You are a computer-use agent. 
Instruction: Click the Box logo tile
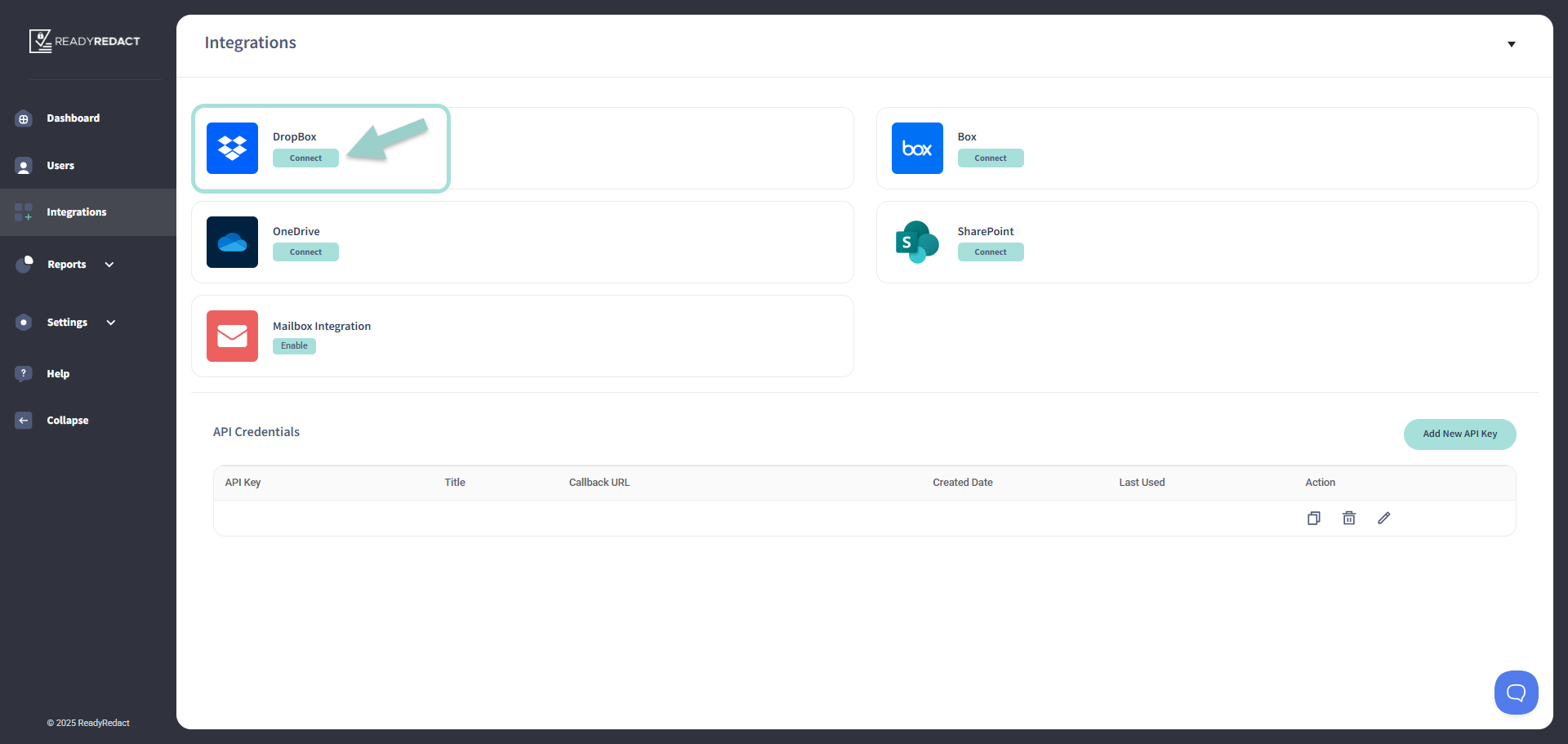click(x=917, y=148)
